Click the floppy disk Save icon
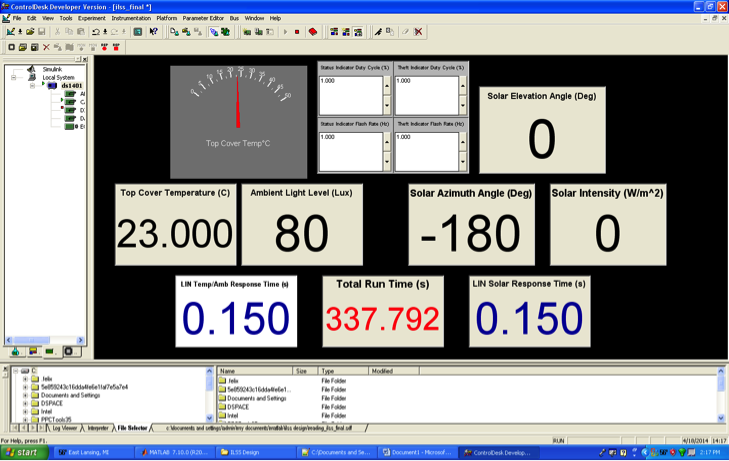Viewport: 729px width, 461px height. pos(41,32)
